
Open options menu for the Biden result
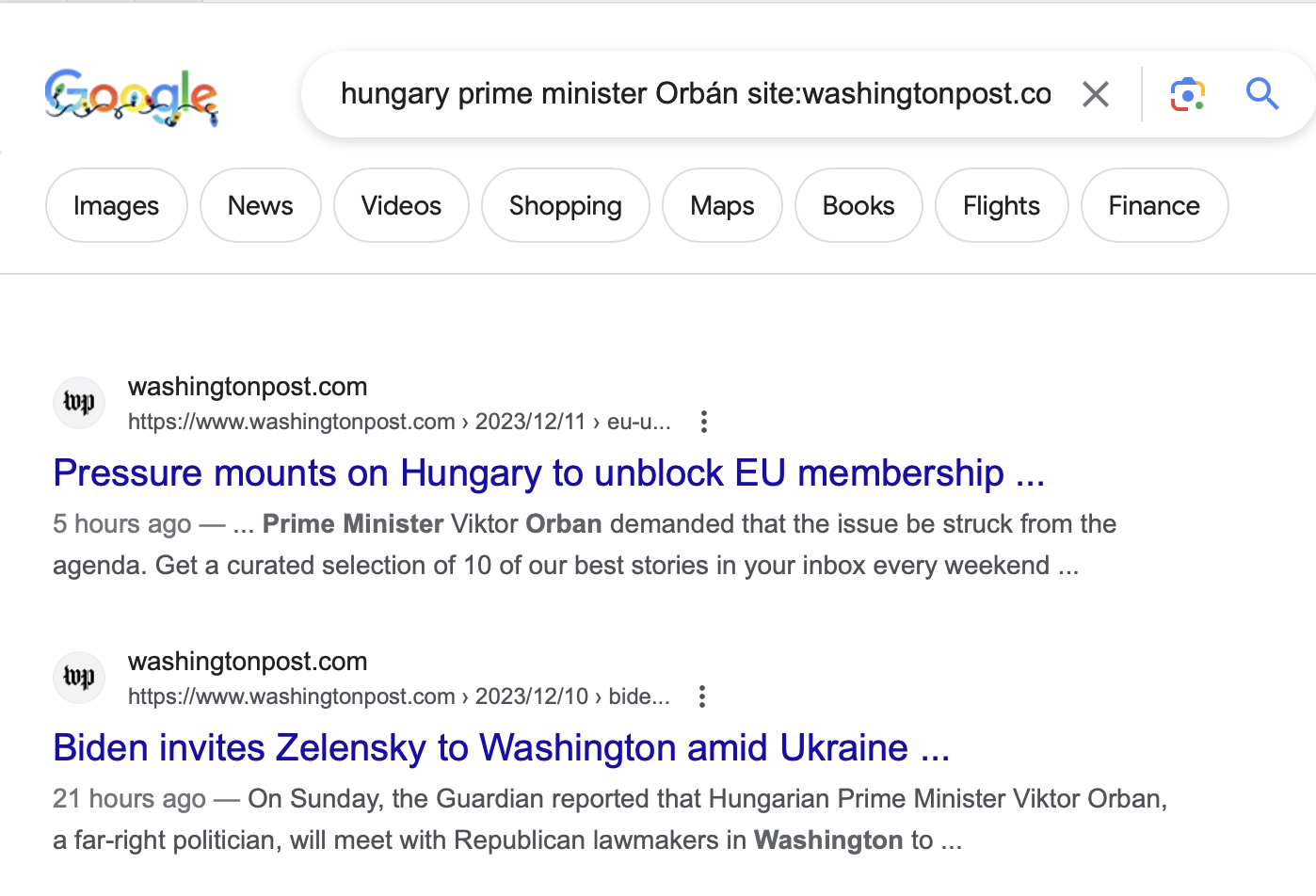(701, 696)
